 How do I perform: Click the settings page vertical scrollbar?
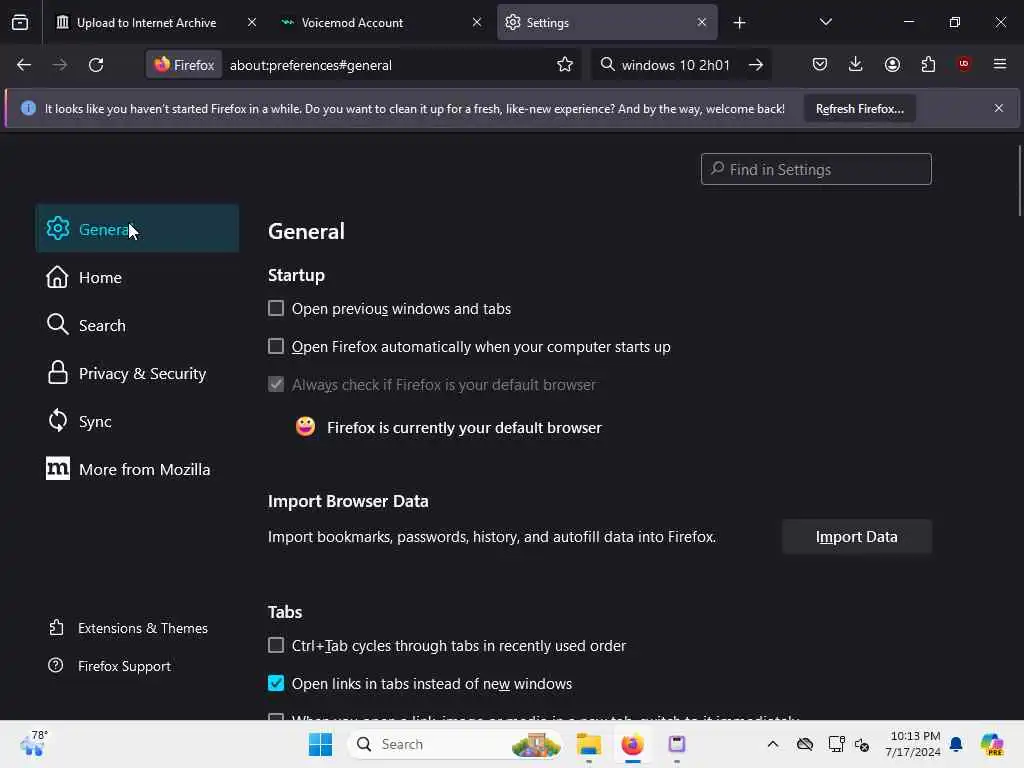coord(1019,181)
